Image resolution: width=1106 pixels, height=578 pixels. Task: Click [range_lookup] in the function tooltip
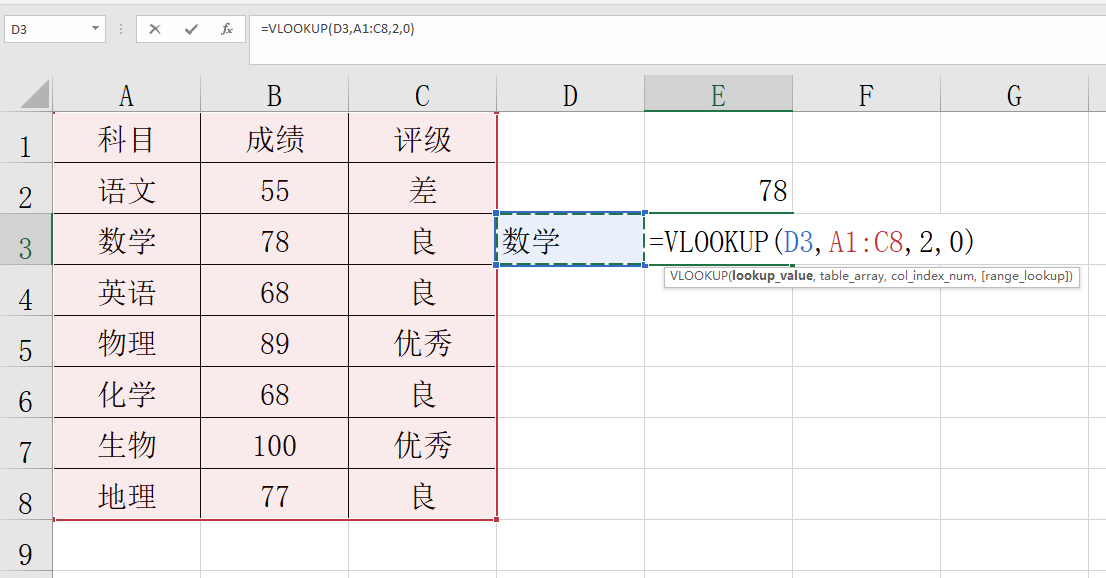pos(1026,276)
